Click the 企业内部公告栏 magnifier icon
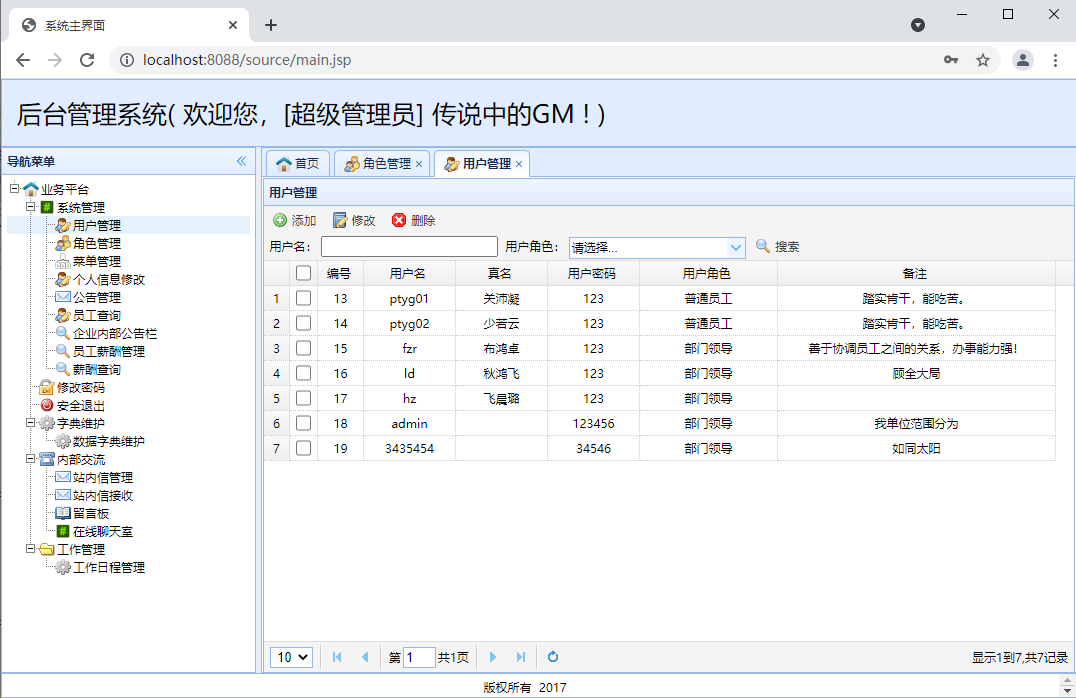 tap(63, 334)
